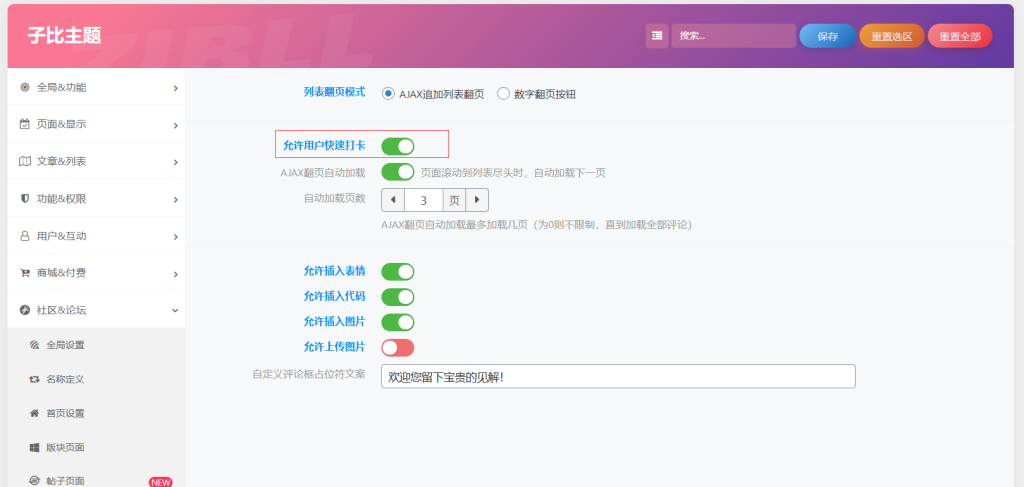This screenshot has height=487, width=1024.
Task: Click the 页面&显示 calendar icon
Action: click(25, 124)
